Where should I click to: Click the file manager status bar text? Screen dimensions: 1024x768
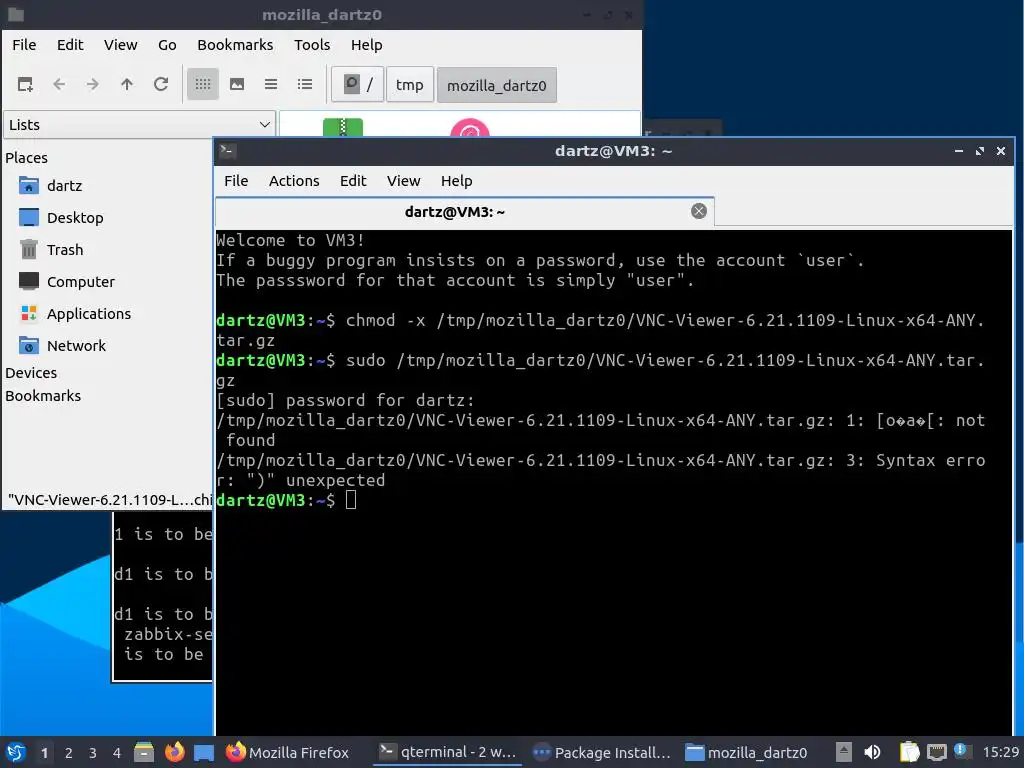pos(109,500)
